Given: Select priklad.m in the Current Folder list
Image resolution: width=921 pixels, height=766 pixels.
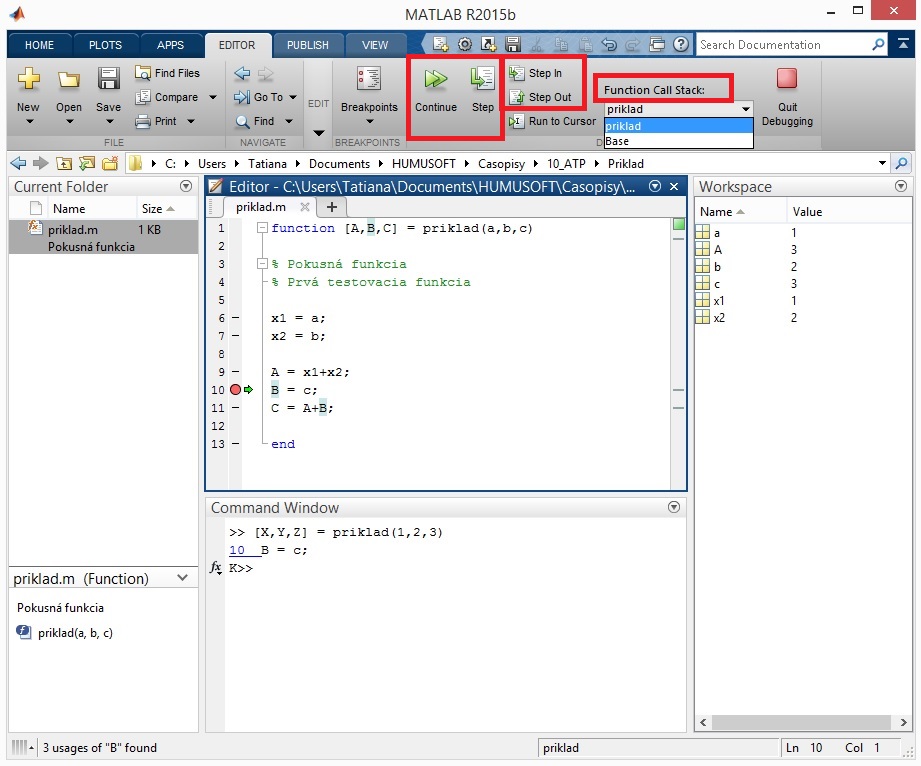Looking at the screenshot, I should pyautogui.click(x=72, y=230).
